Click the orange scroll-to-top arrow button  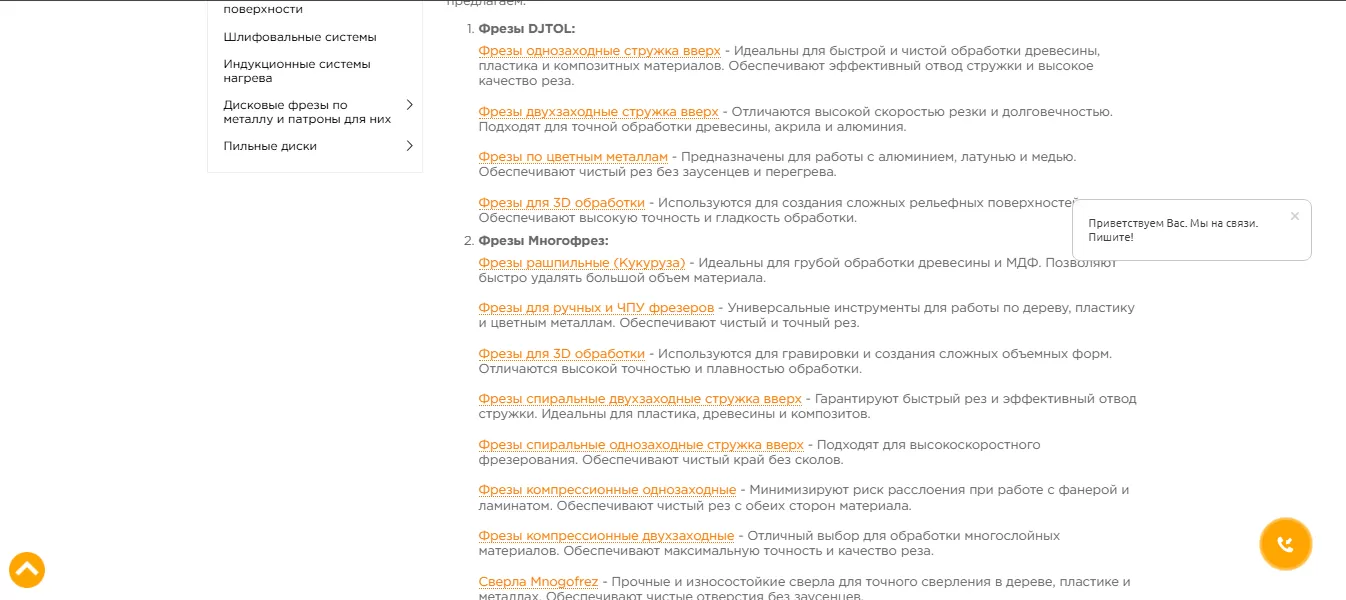[27, 570]
